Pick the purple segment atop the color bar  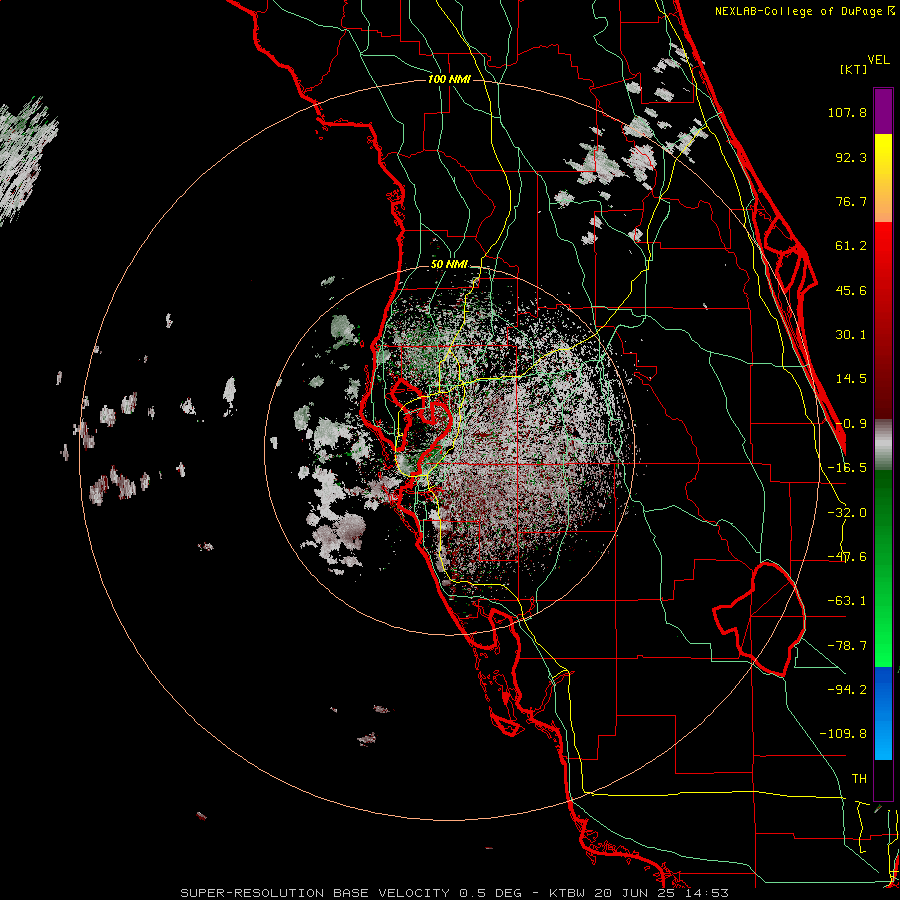click(883, 112)
